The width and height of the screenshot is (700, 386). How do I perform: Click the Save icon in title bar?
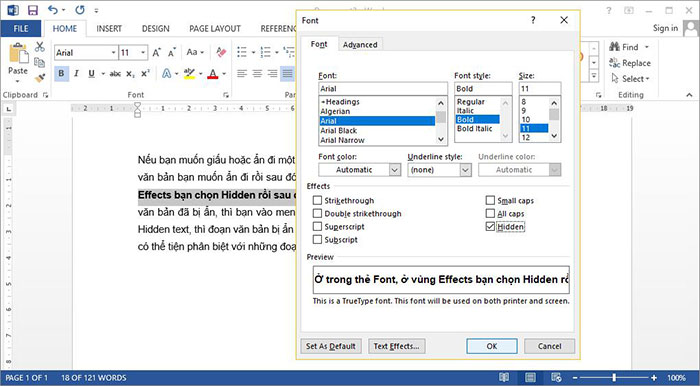click(33, 10)
